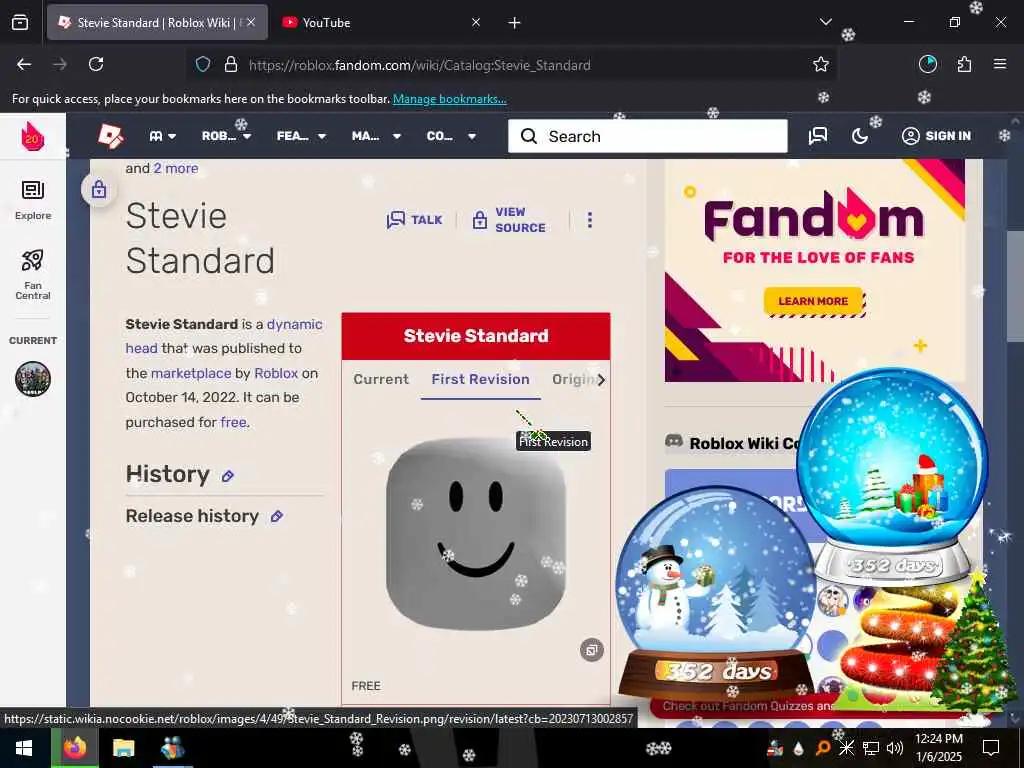1024x768 pixels.
Task: Open the site security padlock info
Action: coord(231,65)
